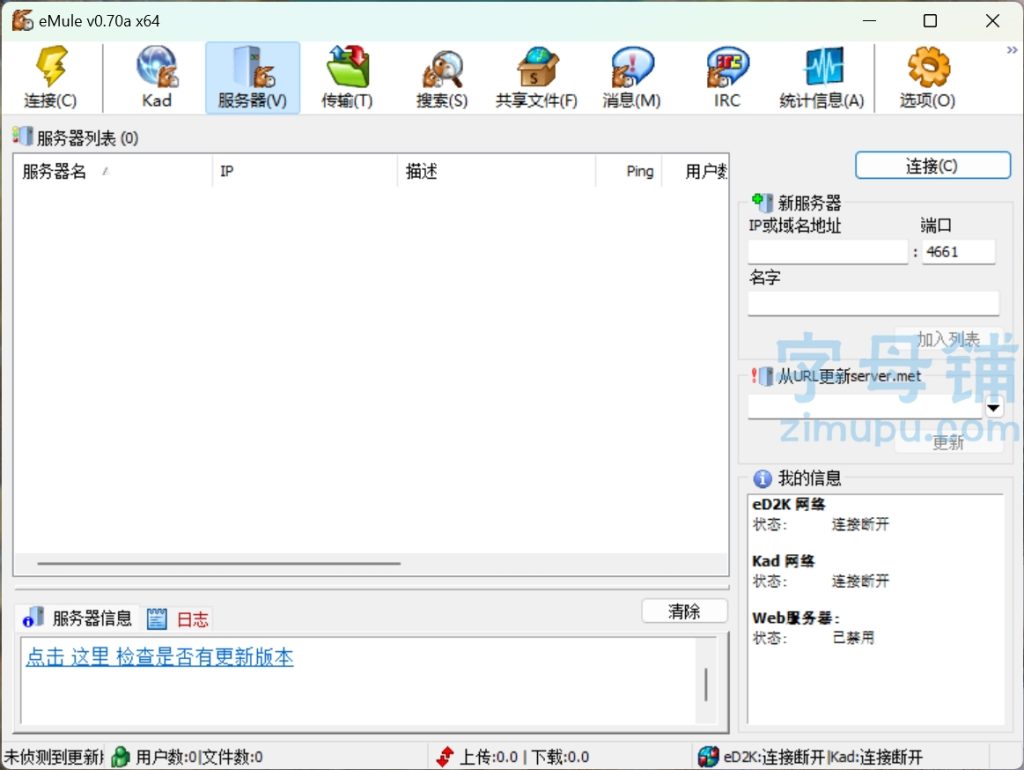This screenshot has width=1024, height=770.
Task: Open the server.met URL dropdown arrow
Action: [993, 408]
